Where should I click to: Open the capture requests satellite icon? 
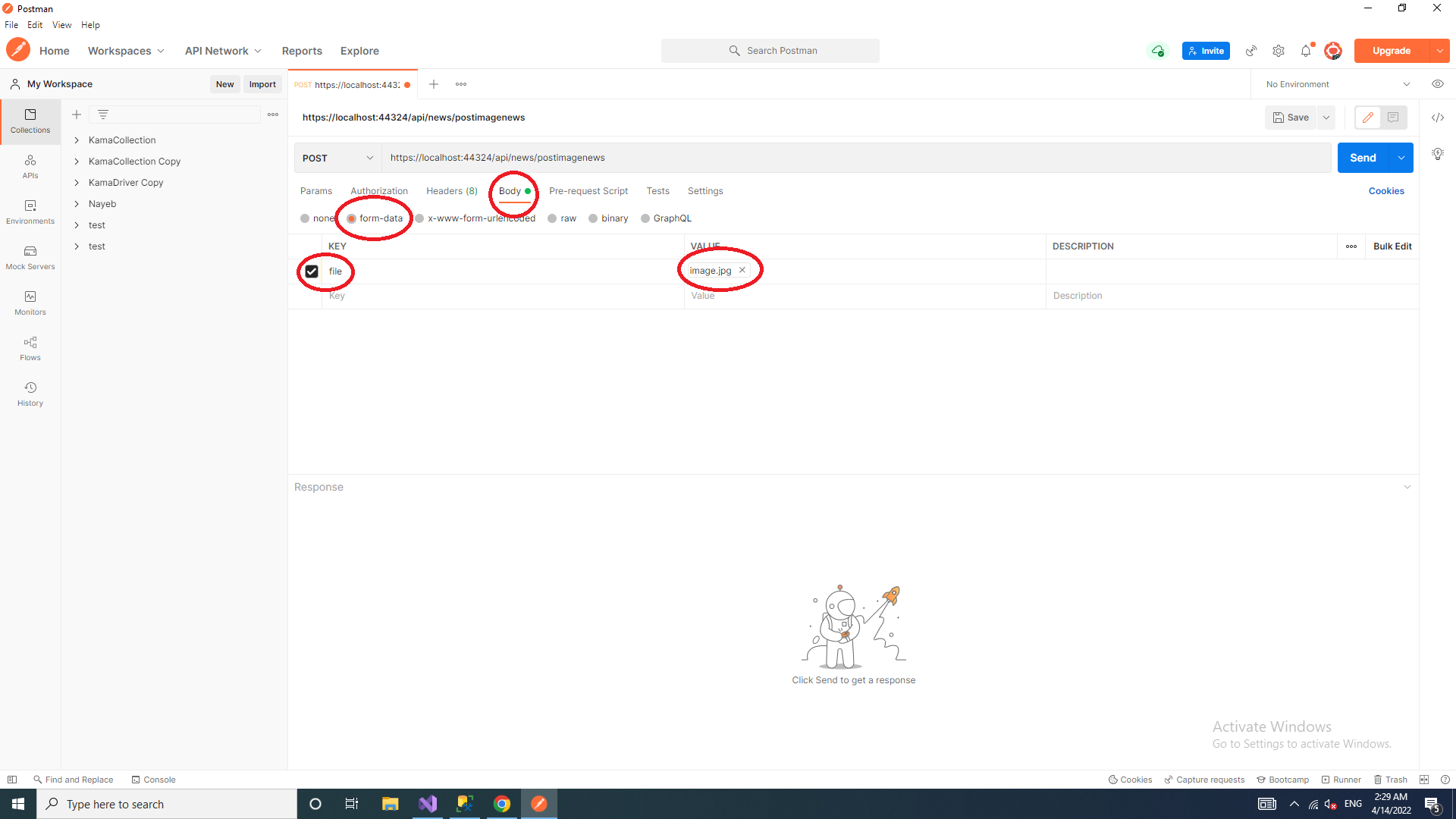coord(1251,51)
